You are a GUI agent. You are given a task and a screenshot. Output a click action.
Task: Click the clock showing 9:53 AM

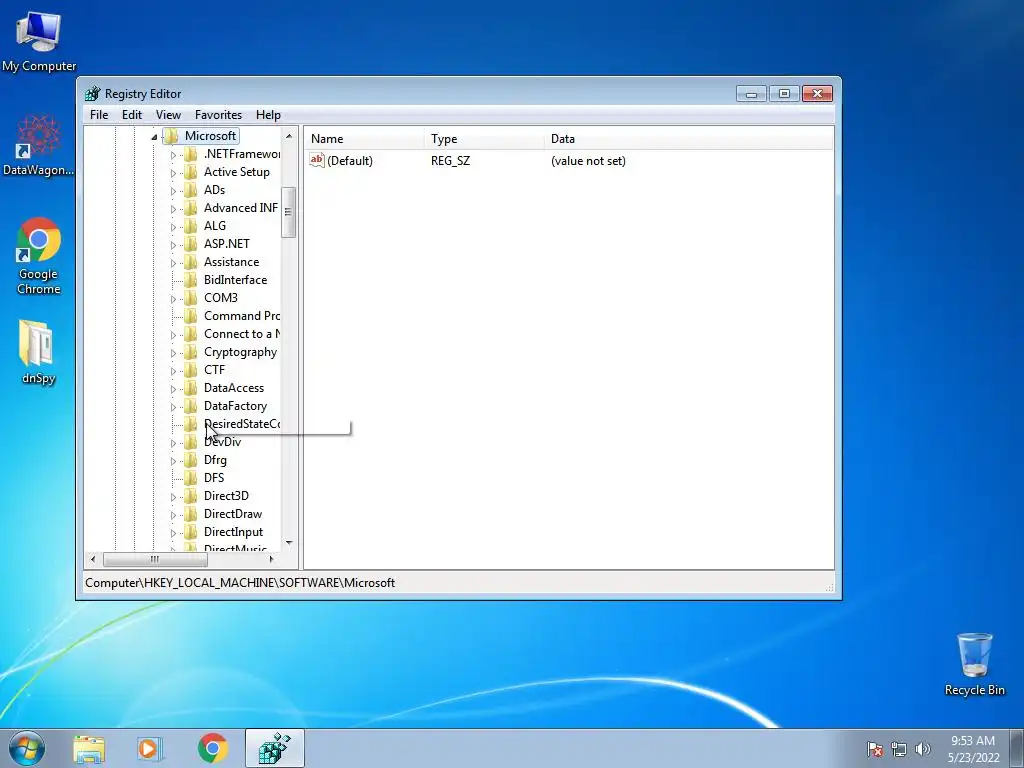click(x=973, y=749)
